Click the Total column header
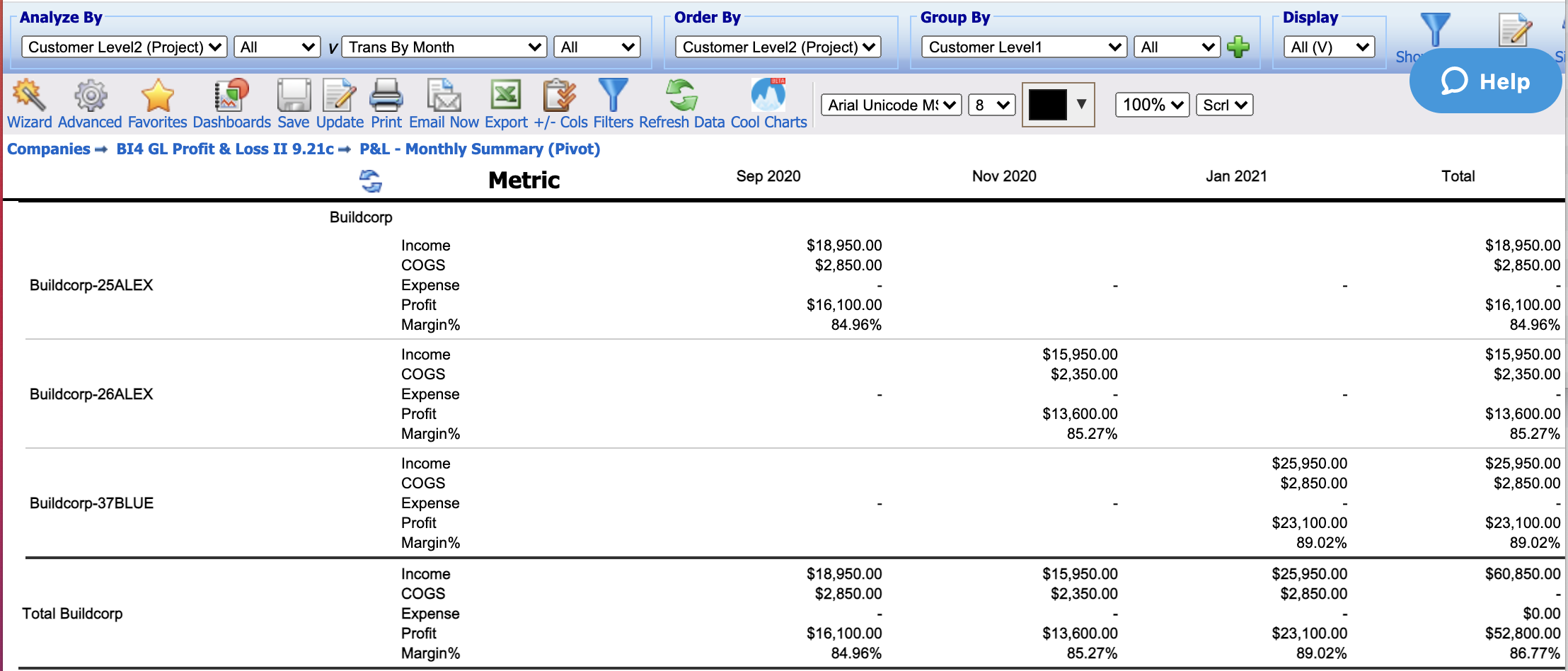The height and width of the screenshot is (671, 1568). [x=1458, y=176]
